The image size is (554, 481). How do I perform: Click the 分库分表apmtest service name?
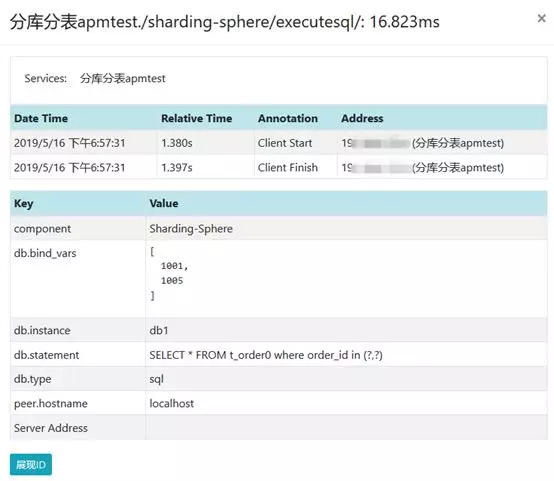coord(123,78)
